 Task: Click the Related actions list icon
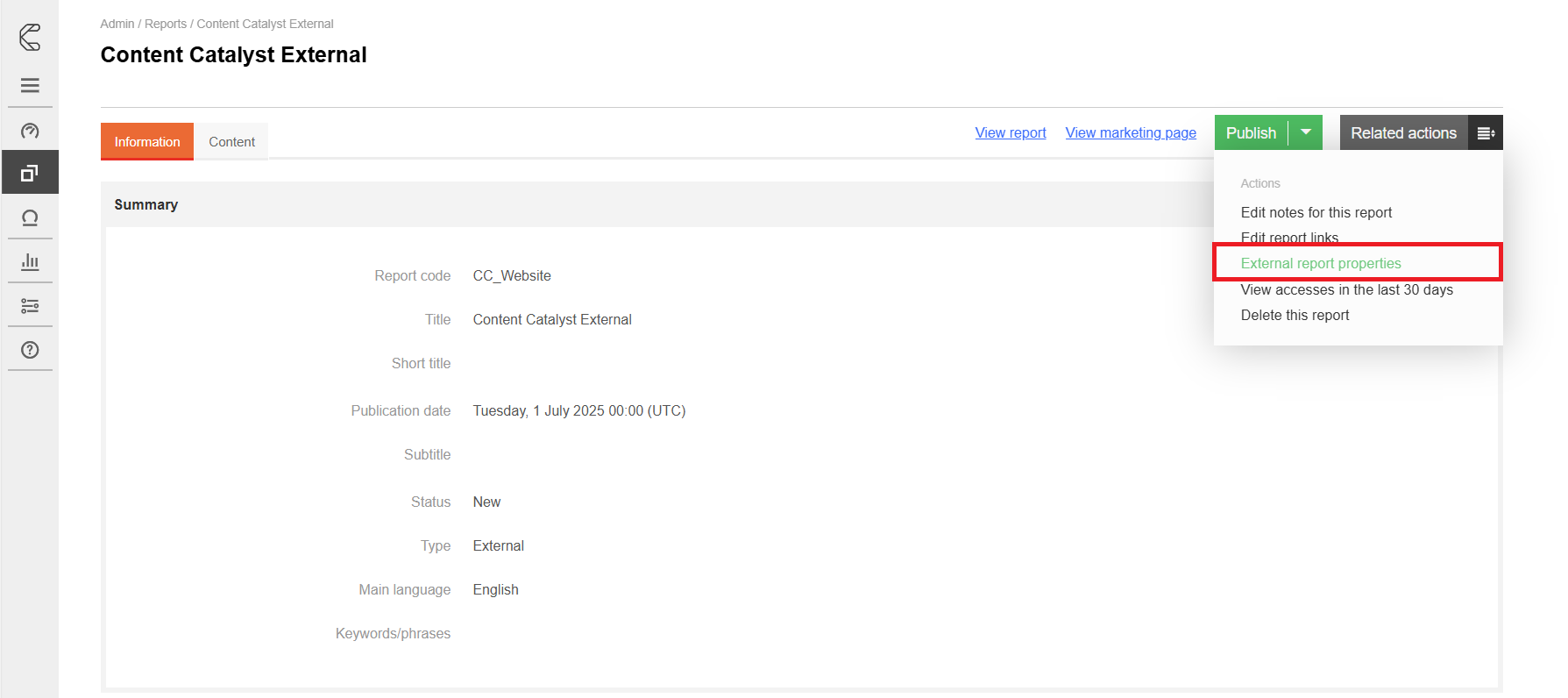(1486, 133)
